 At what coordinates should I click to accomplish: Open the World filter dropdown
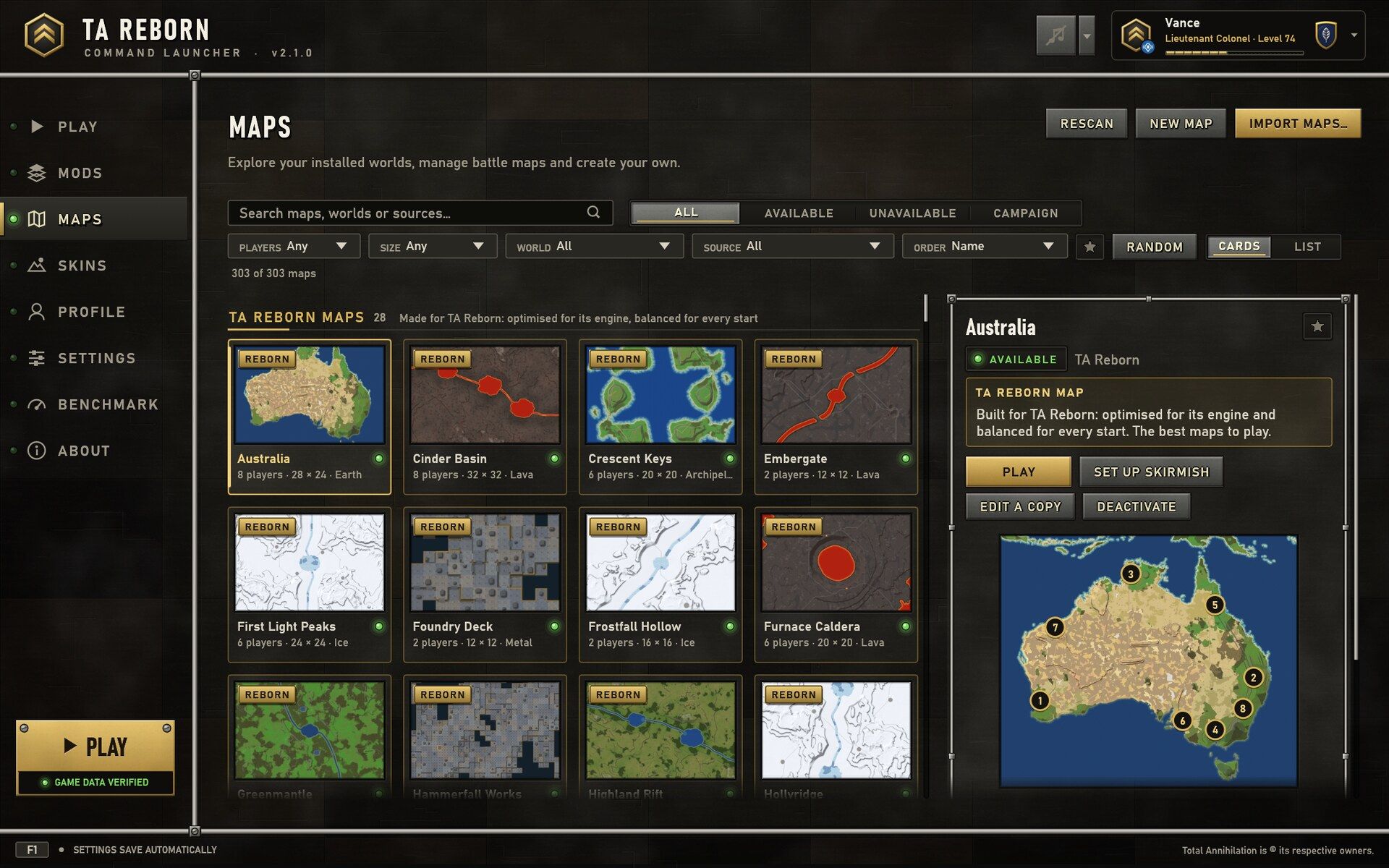pyautogui.click(x=594, y=247)
